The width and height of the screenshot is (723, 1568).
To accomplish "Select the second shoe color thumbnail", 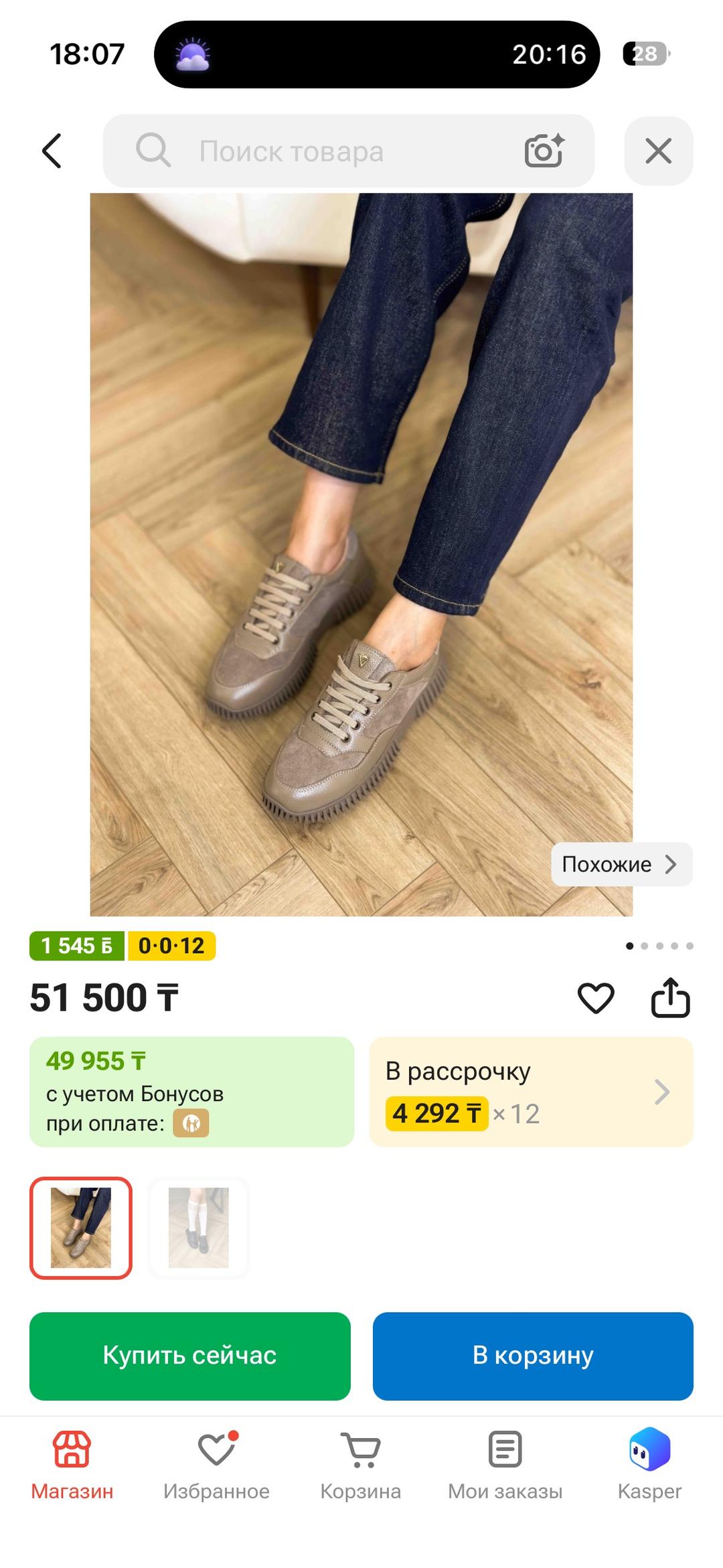I will tap(199, 1228).
